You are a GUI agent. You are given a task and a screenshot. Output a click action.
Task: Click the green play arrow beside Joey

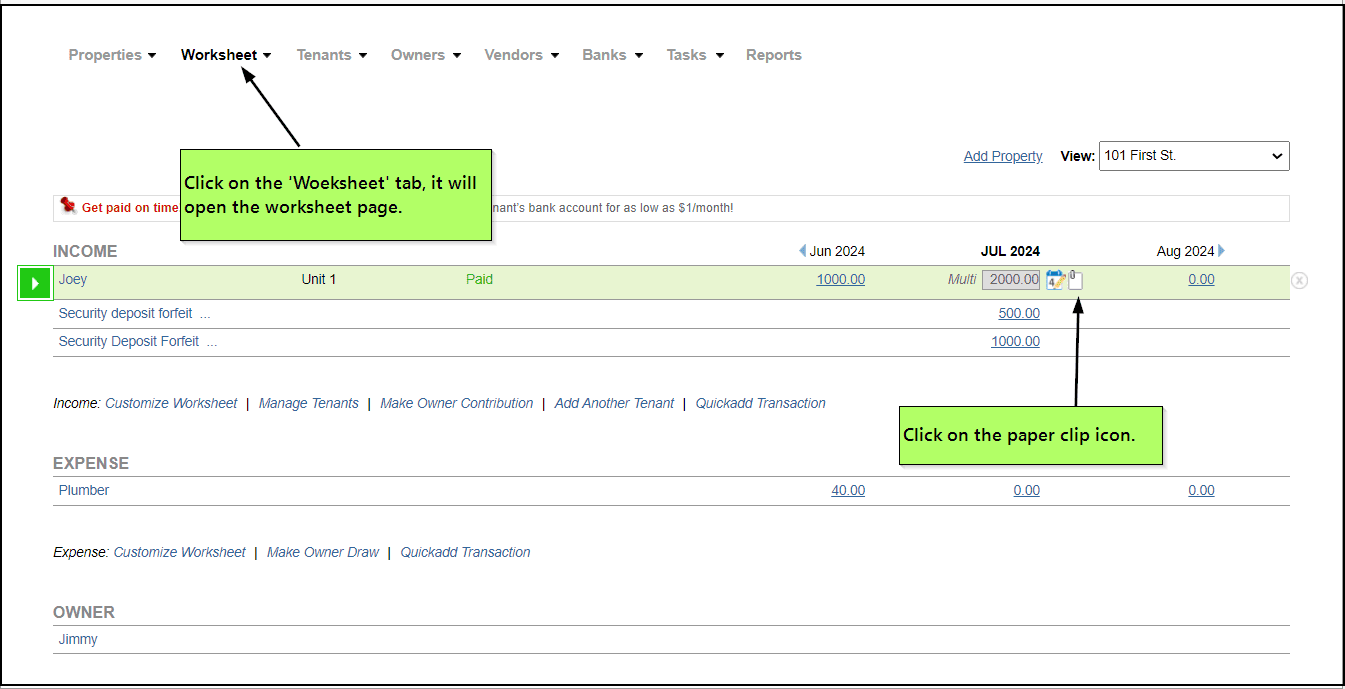(34, 283)
